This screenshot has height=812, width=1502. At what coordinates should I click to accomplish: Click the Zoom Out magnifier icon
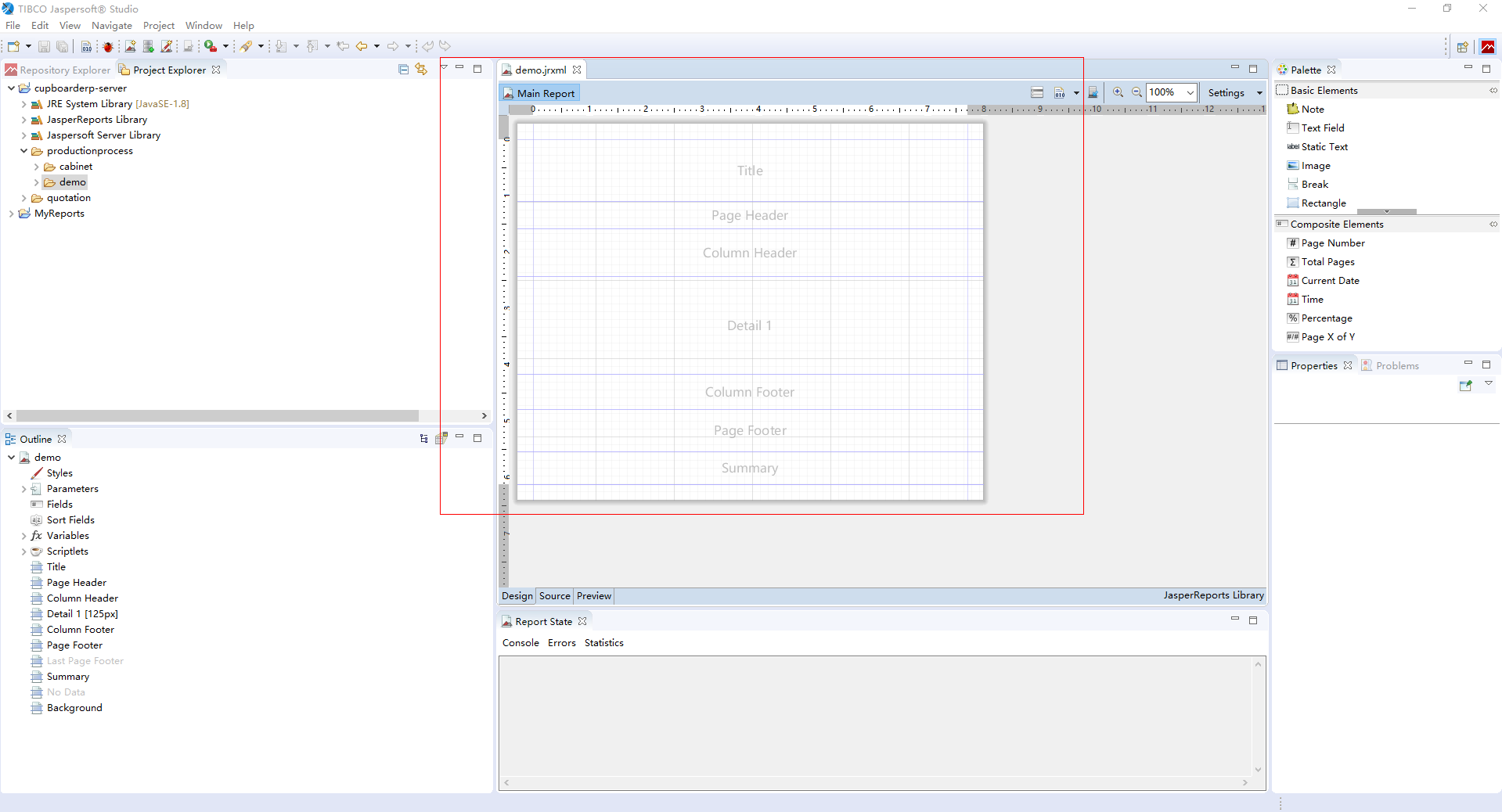1136,92
